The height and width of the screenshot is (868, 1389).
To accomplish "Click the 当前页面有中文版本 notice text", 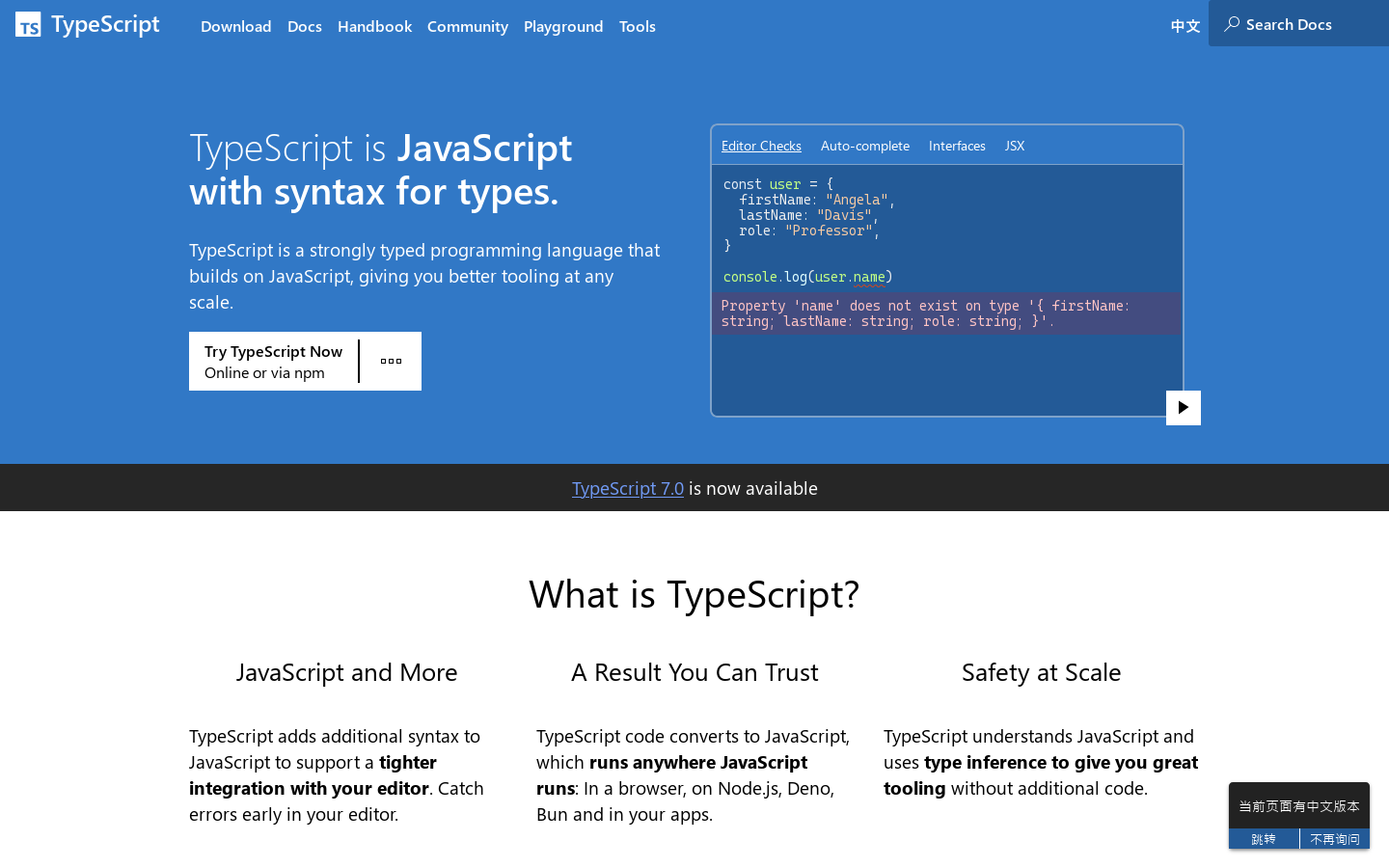I will point(1299,806).
